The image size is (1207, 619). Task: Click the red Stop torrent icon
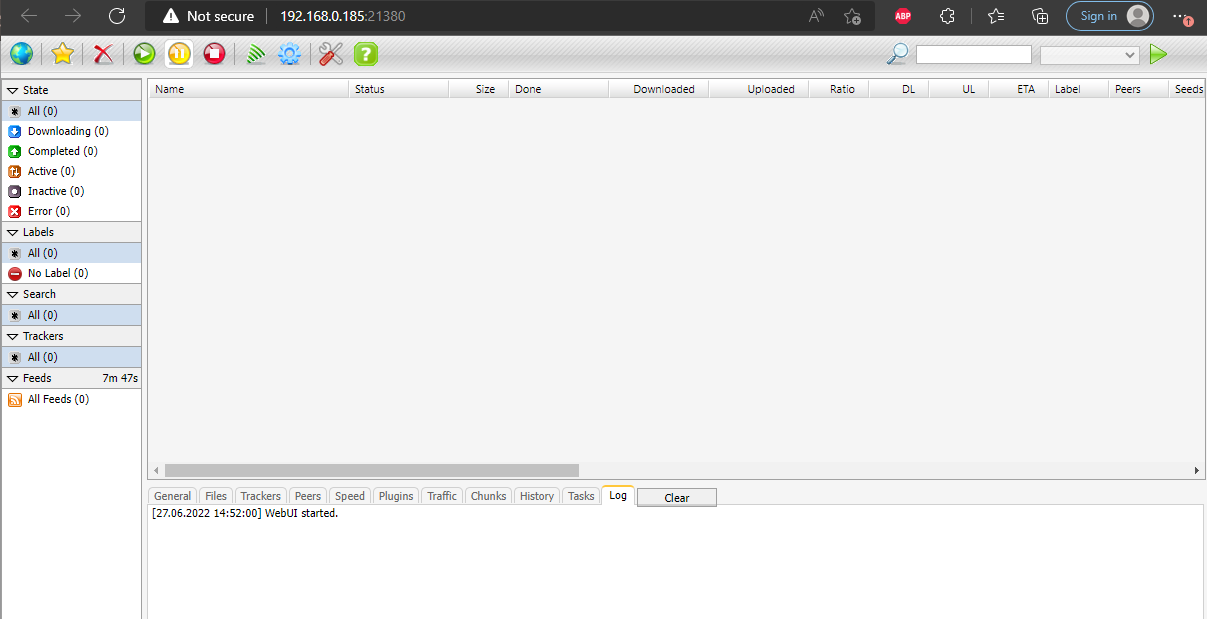(x=214, y=54)
